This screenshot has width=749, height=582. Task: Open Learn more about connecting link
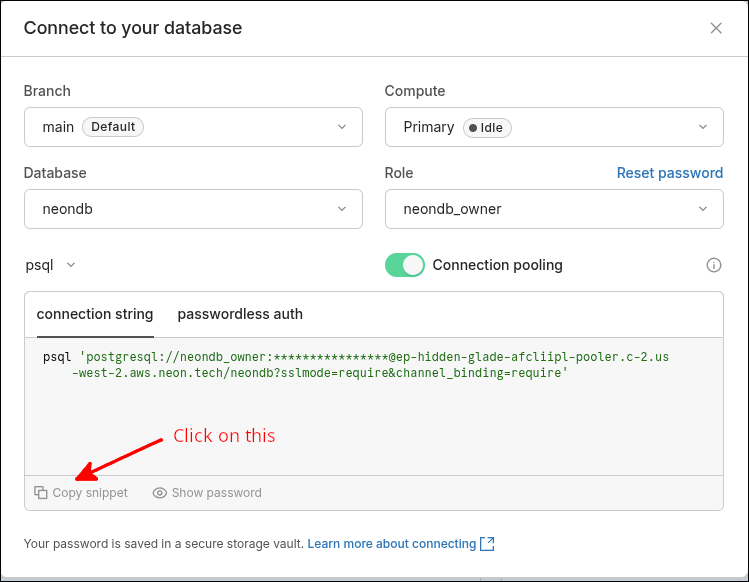click(x=391, y=544)
